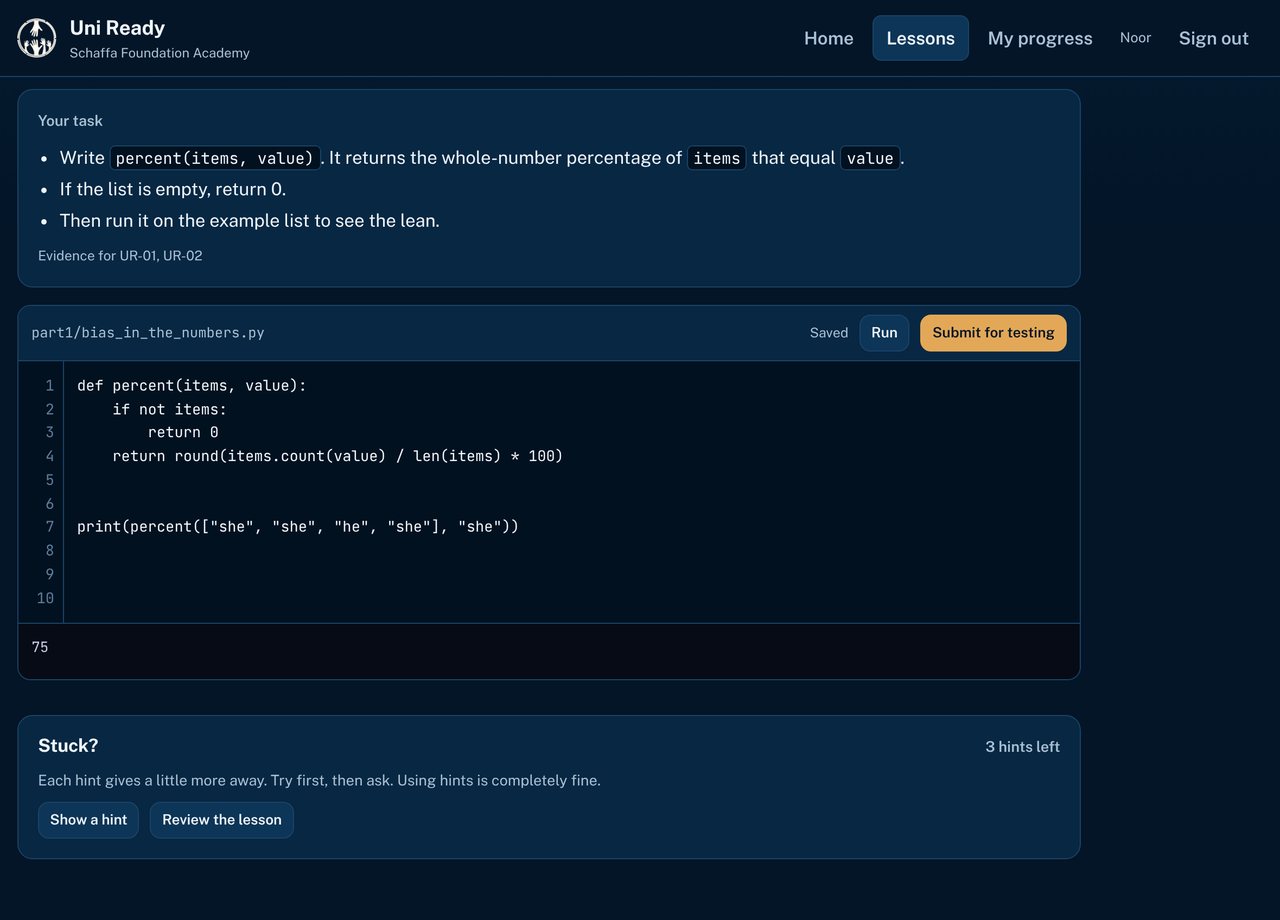Sign out of the account
1280x920 pixels.
click(x=1213, y=38)
